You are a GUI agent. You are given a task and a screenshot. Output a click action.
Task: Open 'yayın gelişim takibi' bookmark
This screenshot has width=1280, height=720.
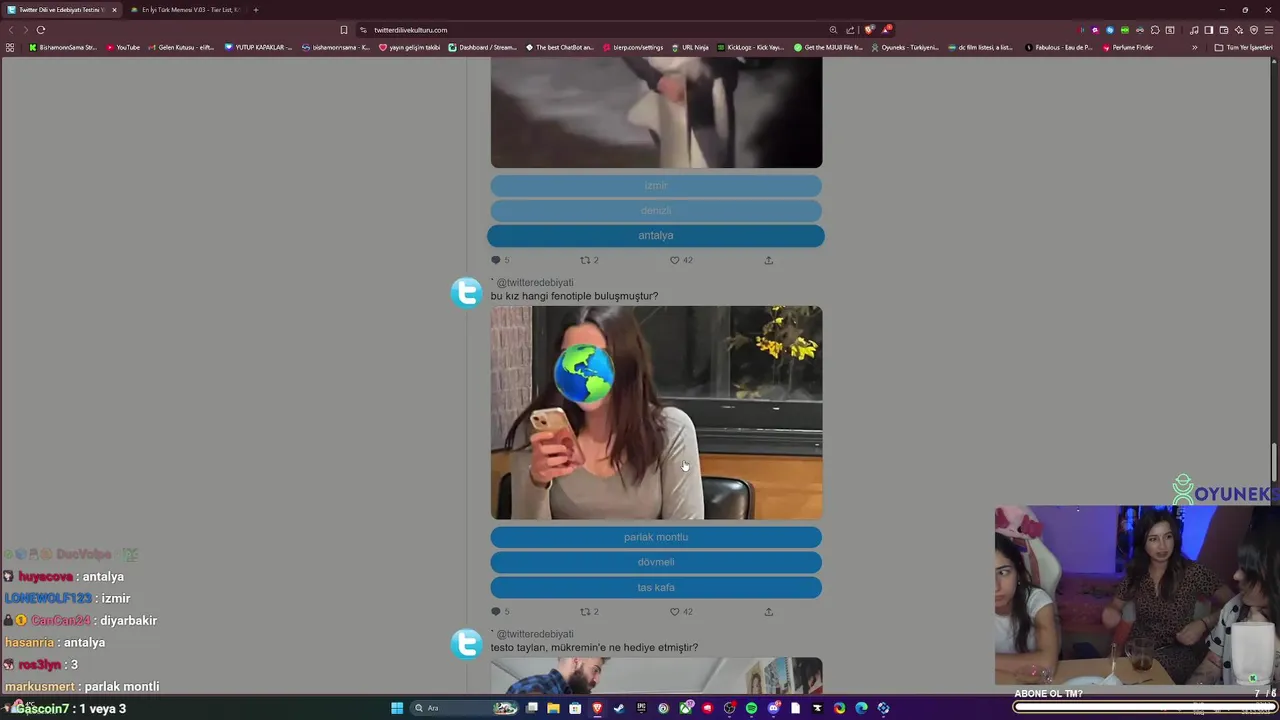(409, 47)
